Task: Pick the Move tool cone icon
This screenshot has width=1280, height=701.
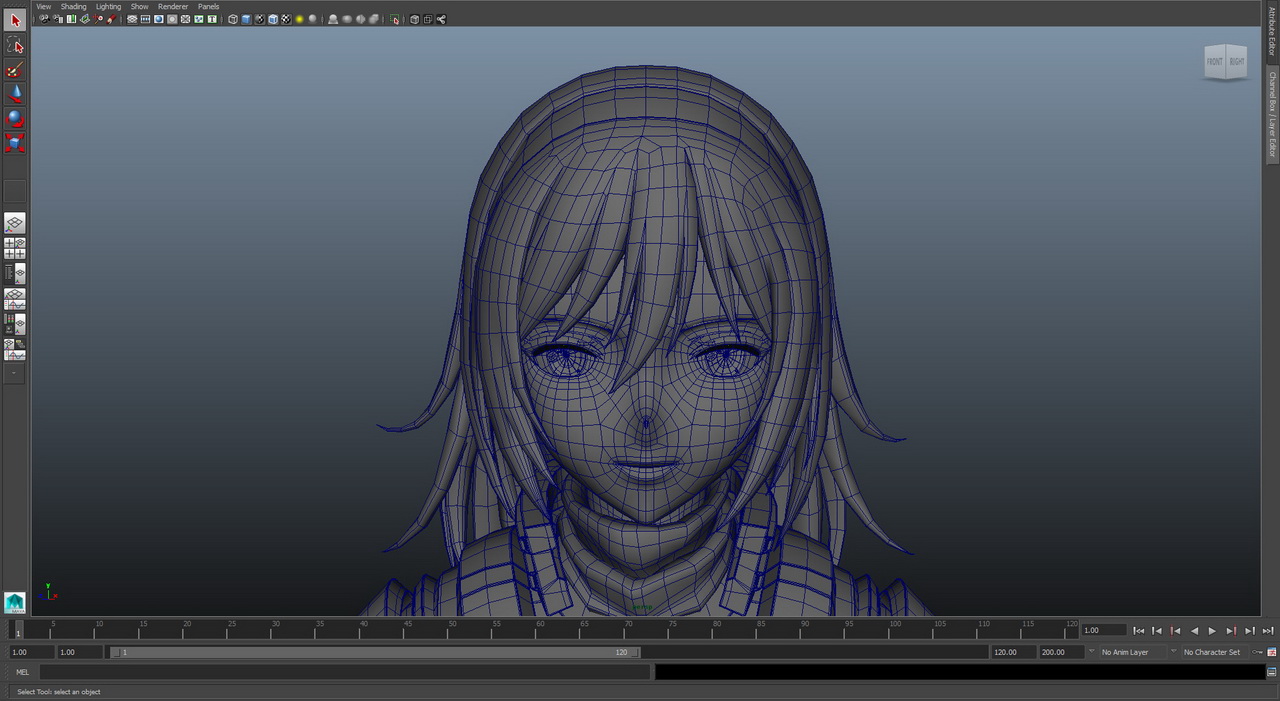Action: [x=15, y=94]
